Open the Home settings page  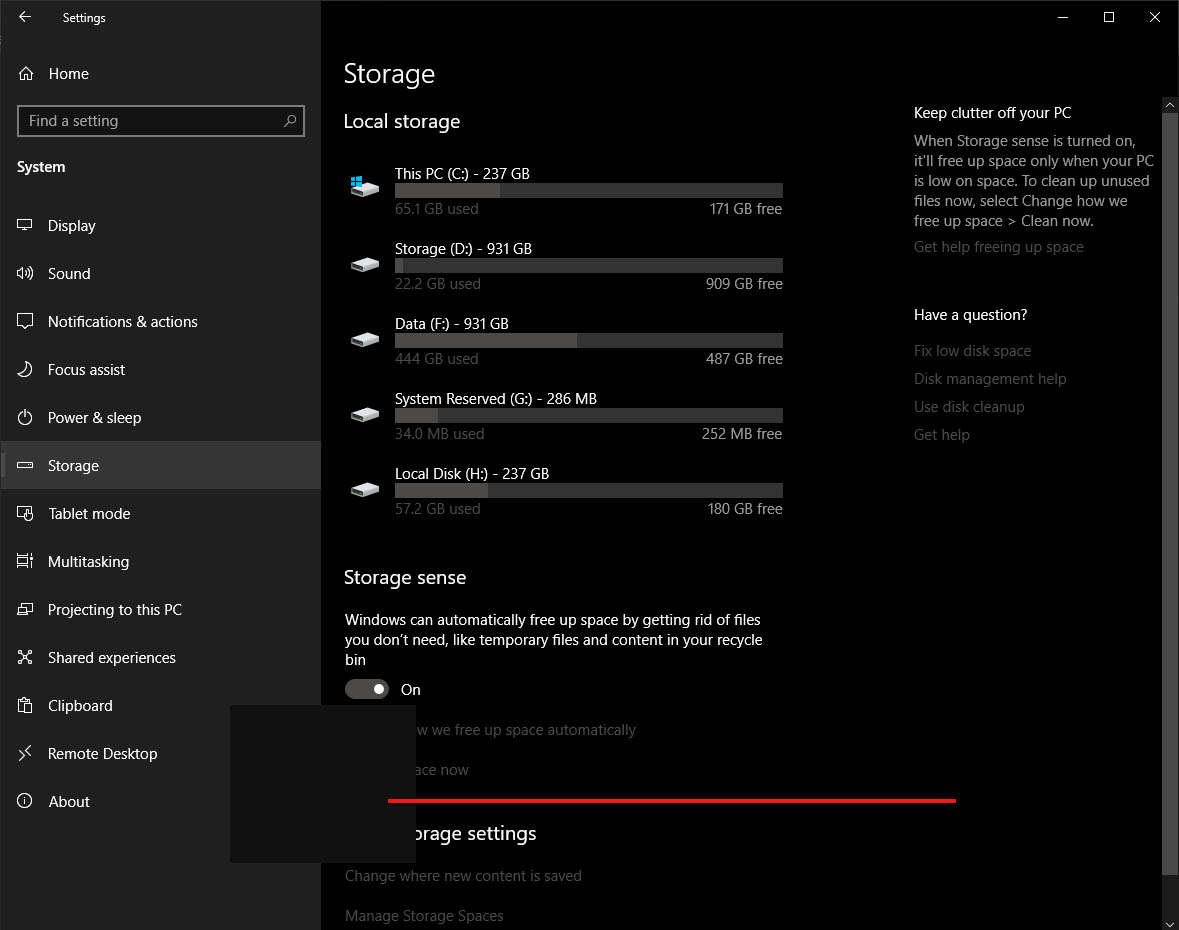(160, 74)
